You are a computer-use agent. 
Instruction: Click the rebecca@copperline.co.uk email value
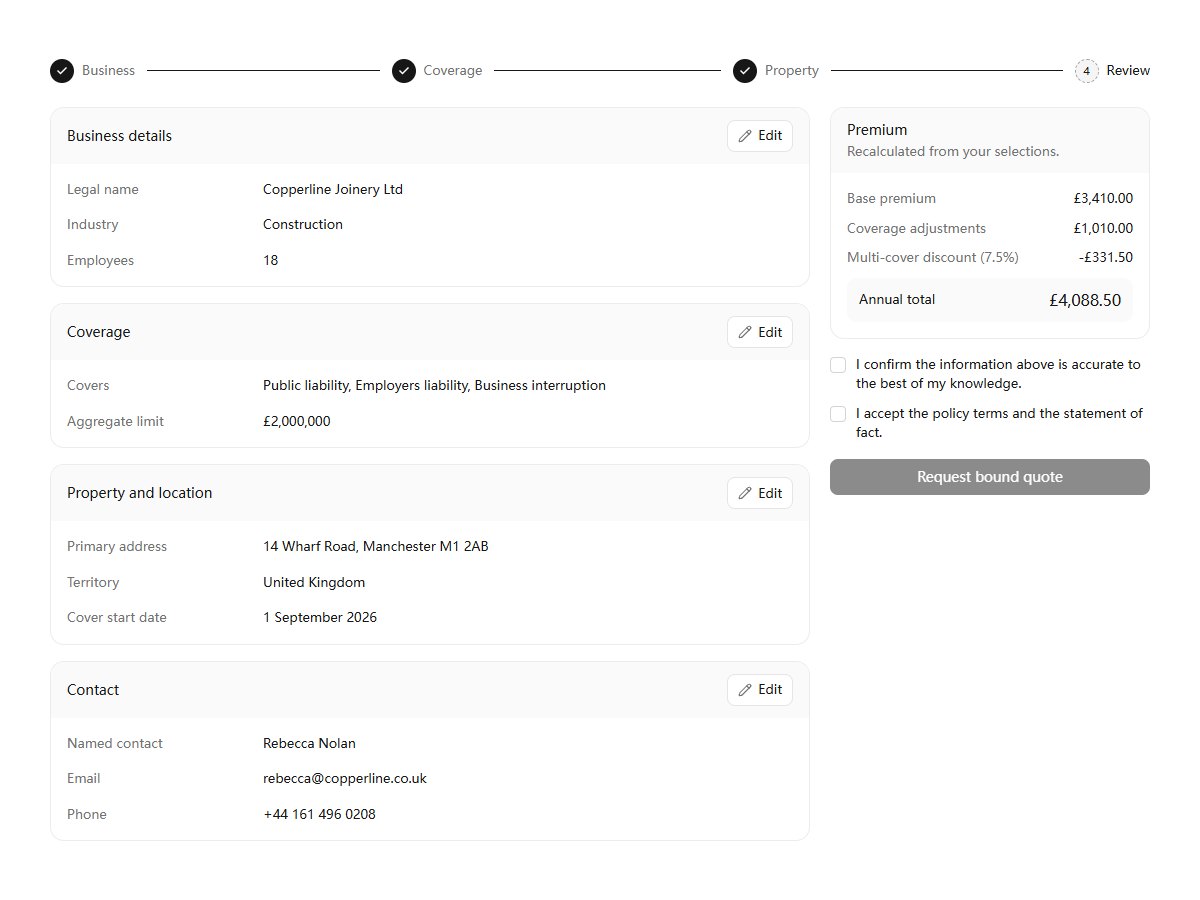click(345, 779)
